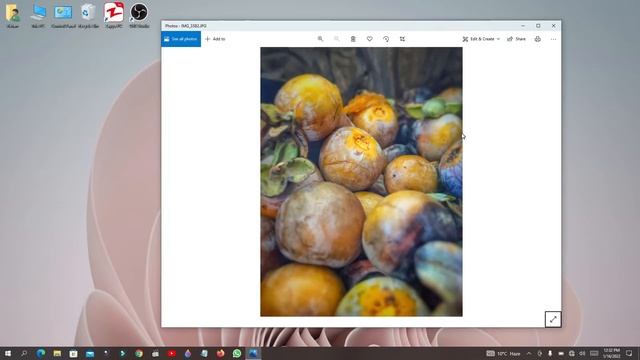Viewport: 640px width, 360px height.
Task: Click See all photos button
Action: pos(181,39)
